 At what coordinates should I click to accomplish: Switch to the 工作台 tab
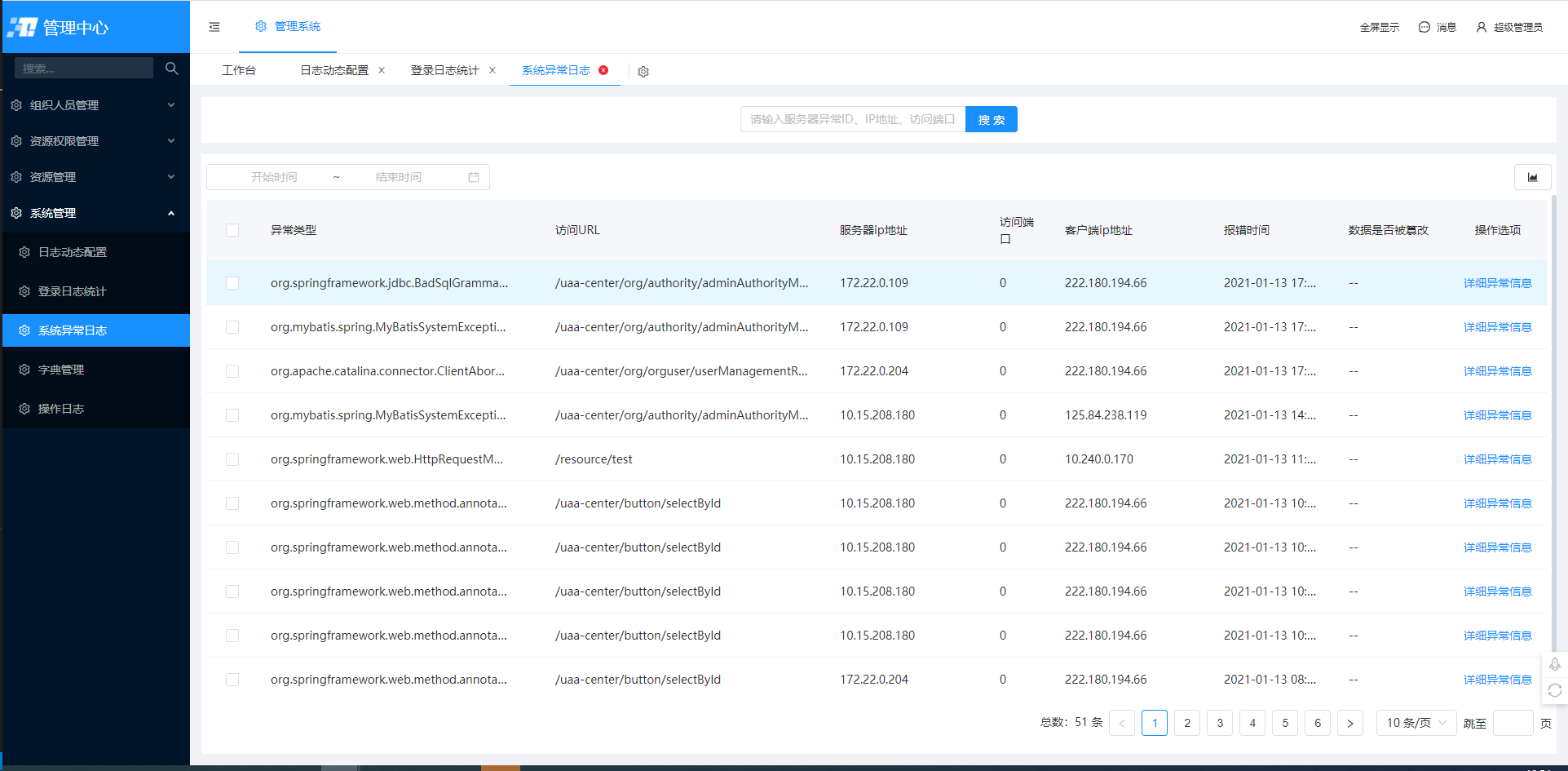[239, 70]
